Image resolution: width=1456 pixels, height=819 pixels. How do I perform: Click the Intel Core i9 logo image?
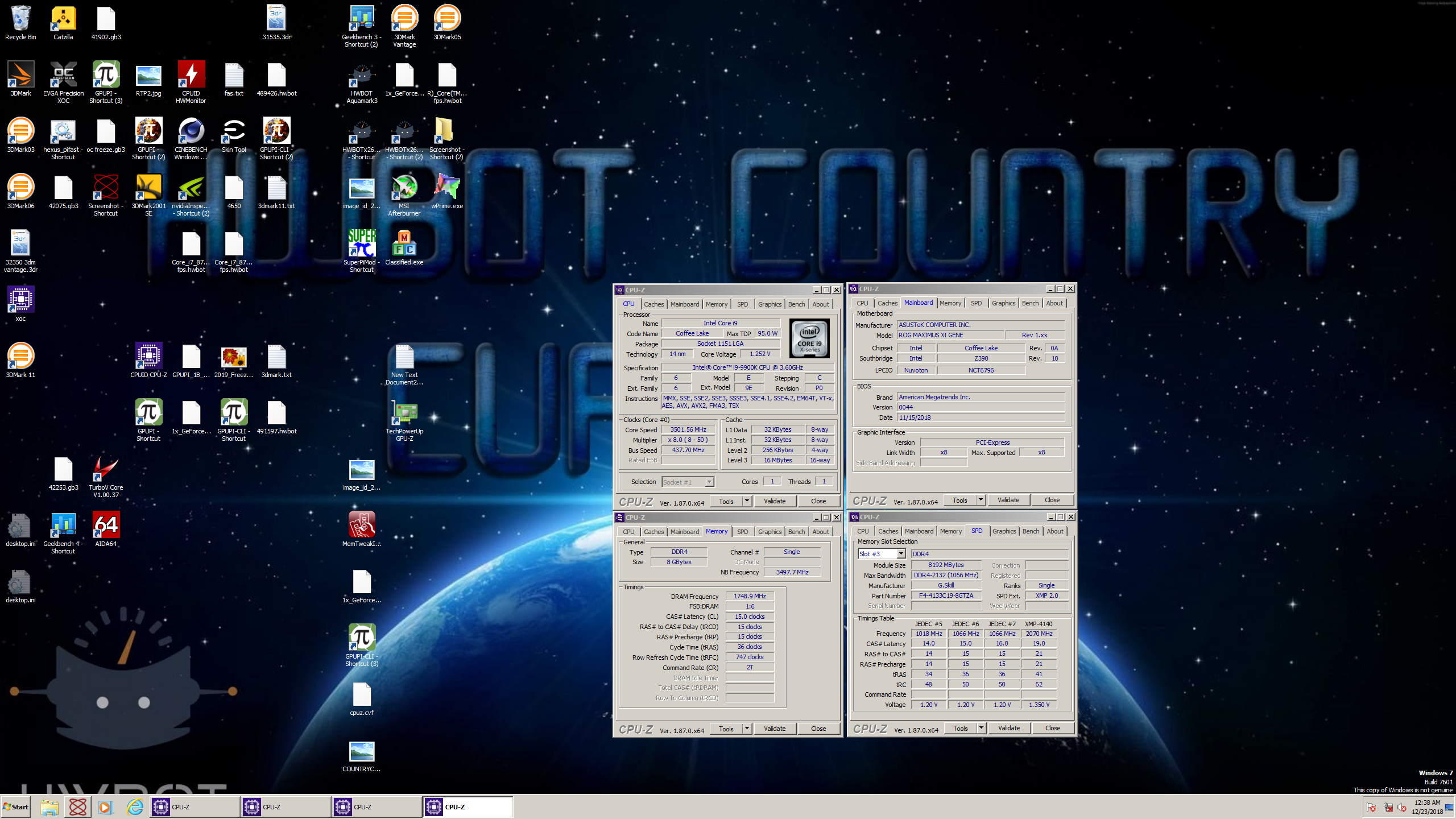pos(809,338)
